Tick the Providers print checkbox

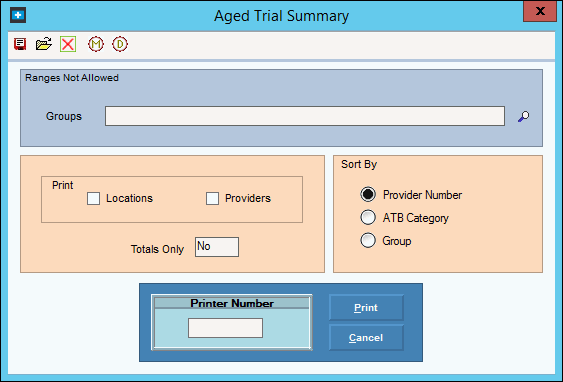(x=212, y=199)
